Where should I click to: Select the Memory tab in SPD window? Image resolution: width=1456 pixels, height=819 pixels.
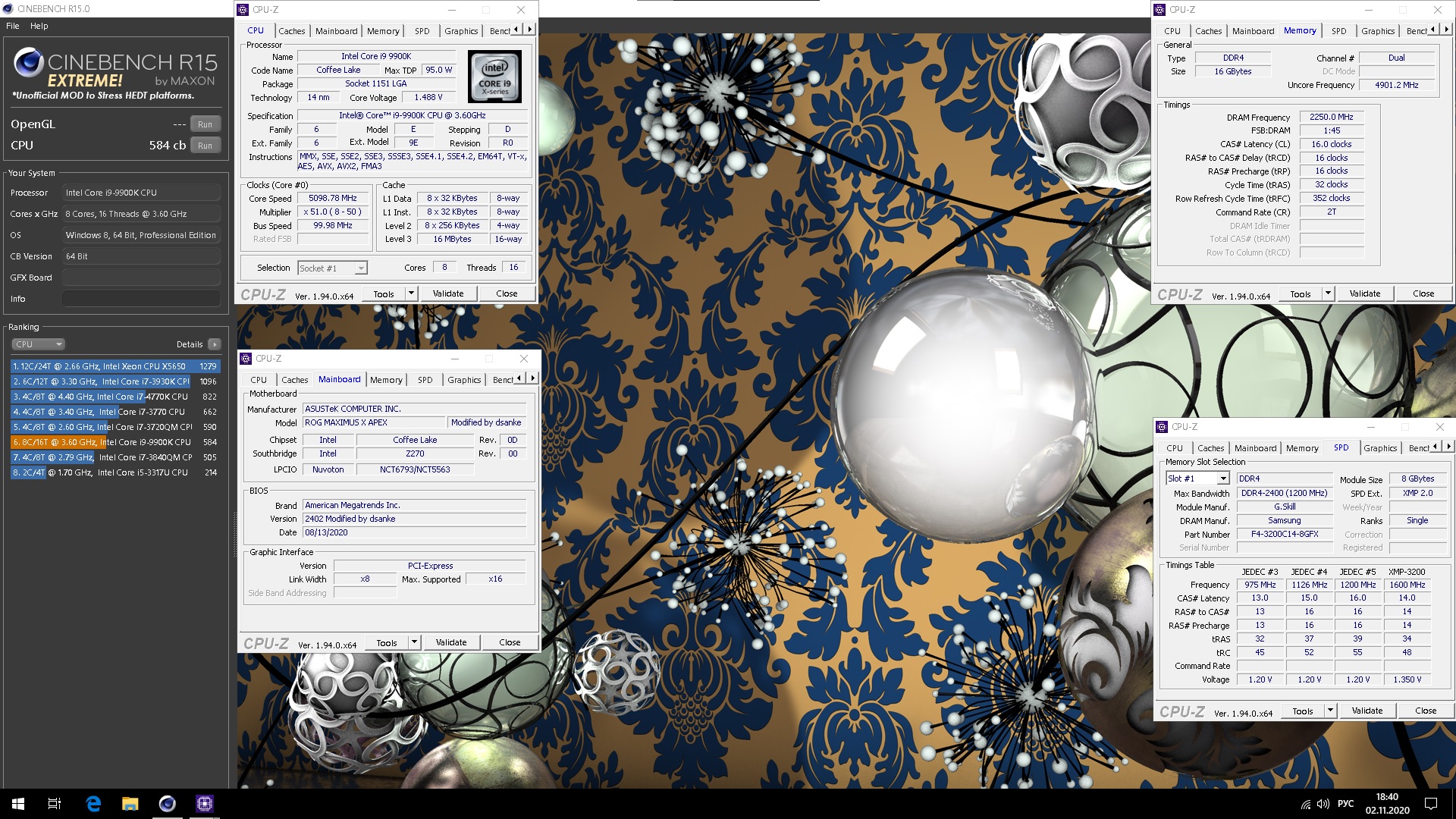(1302, 448)
